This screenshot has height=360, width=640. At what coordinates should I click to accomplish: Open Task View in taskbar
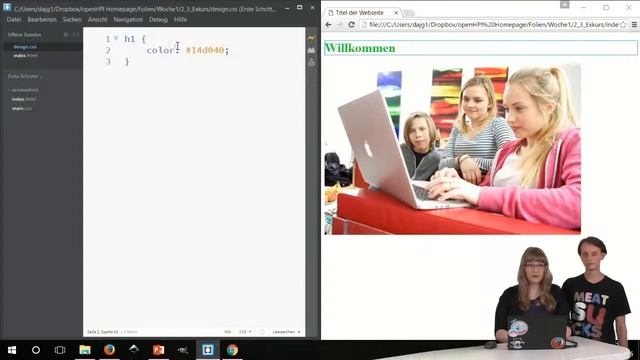click(60, 350)
